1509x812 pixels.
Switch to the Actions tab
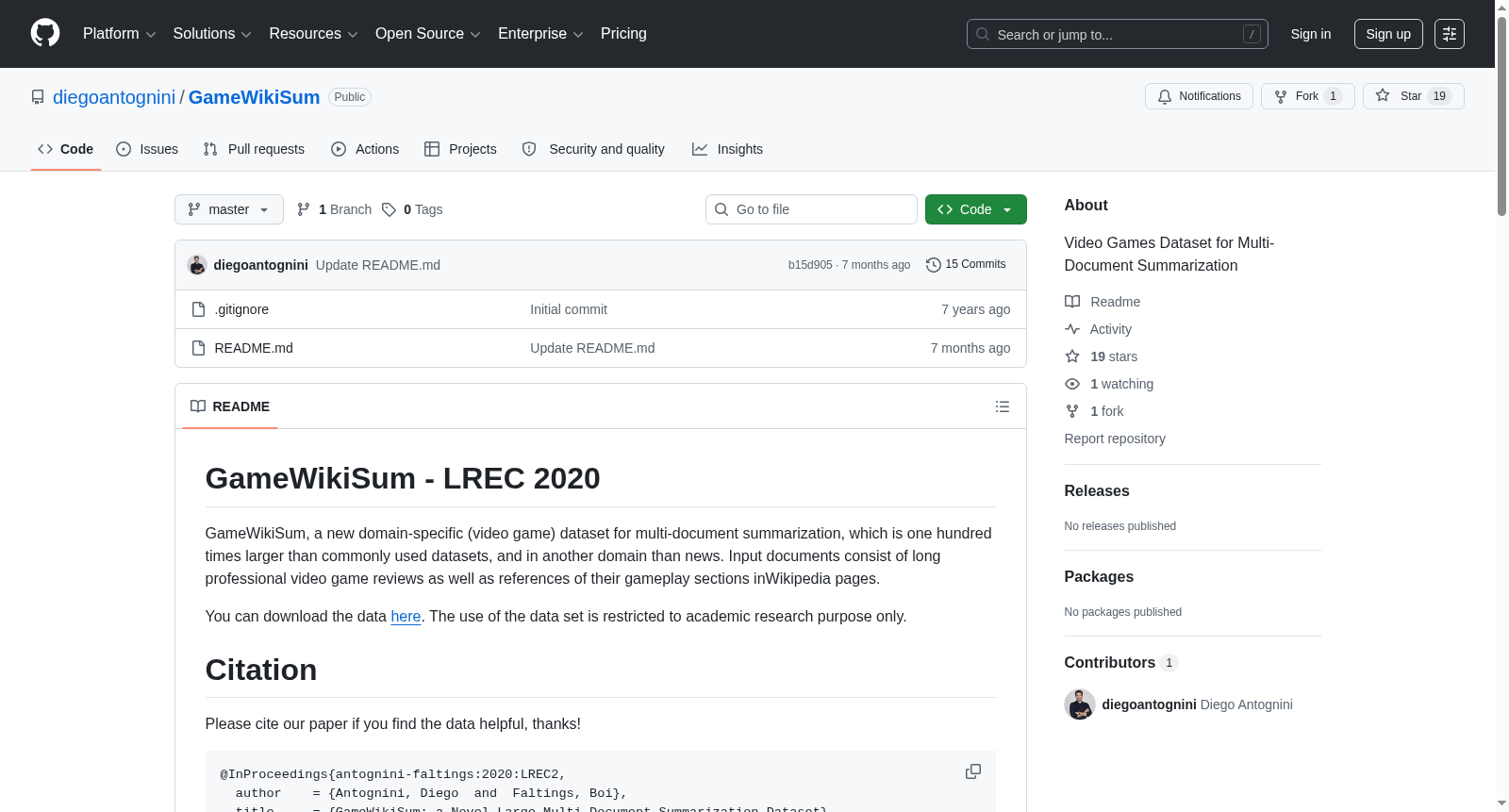pos(365,149)
